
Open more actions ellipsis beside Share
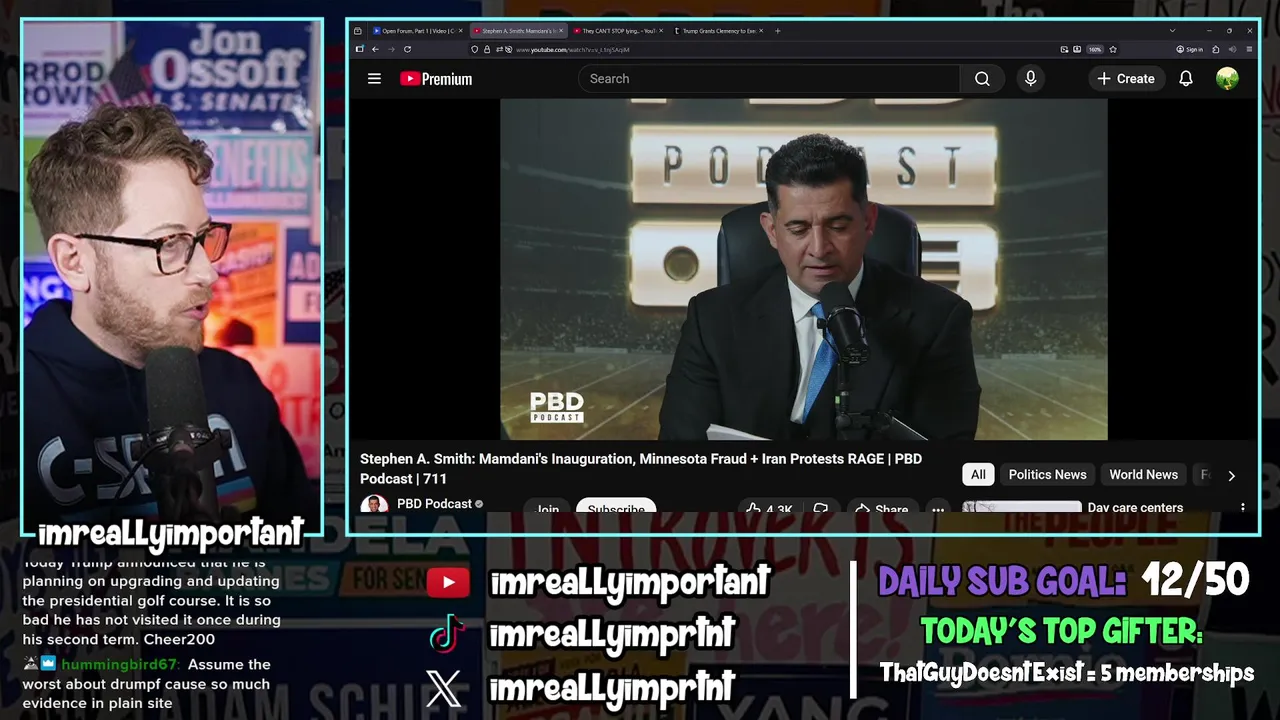(x=938, y=509)
